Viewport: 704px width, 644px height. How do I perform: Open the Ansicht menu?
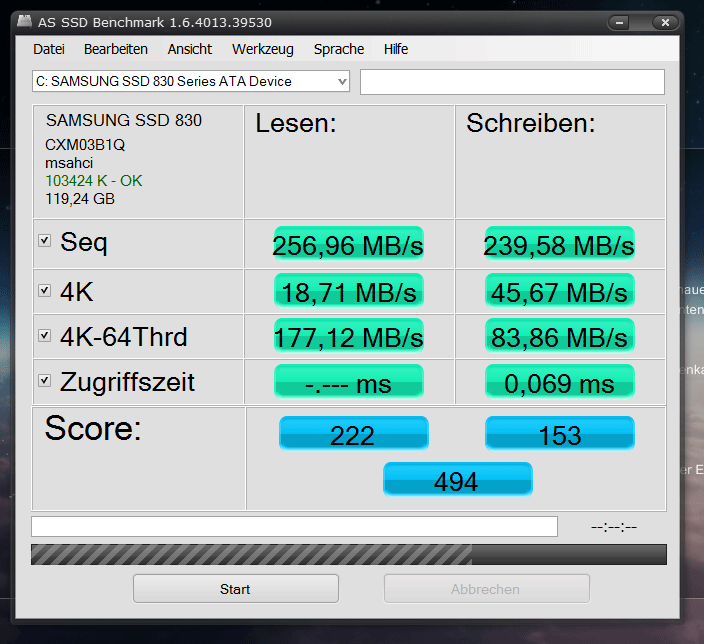click(190, 49)
